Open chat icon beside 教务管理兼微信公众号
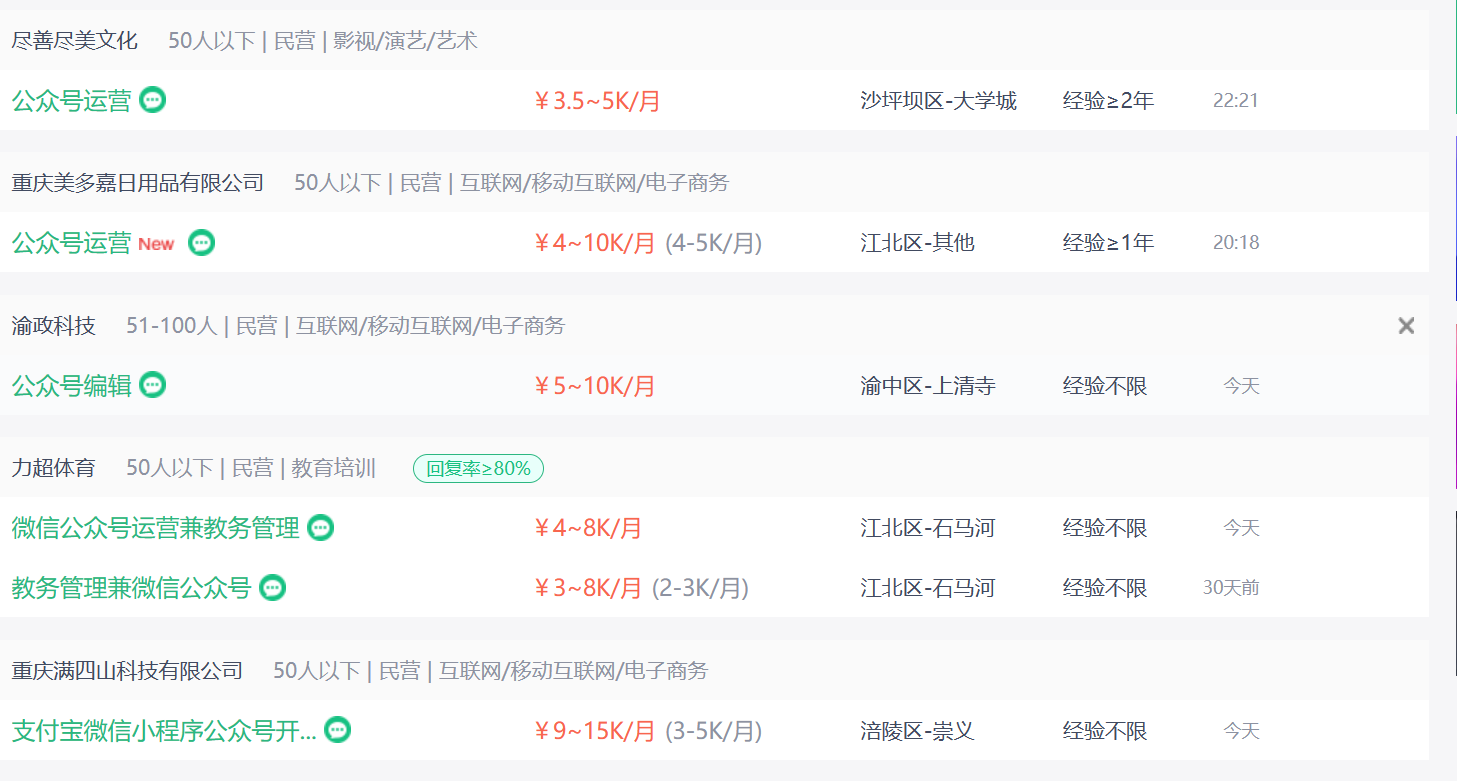The image size is (1457, 781). pos(272,588)
